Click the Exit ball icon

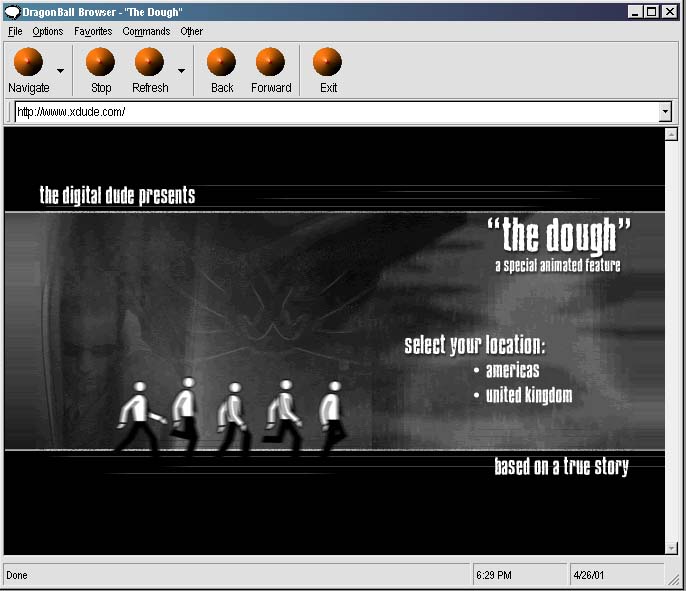[327, 63]
